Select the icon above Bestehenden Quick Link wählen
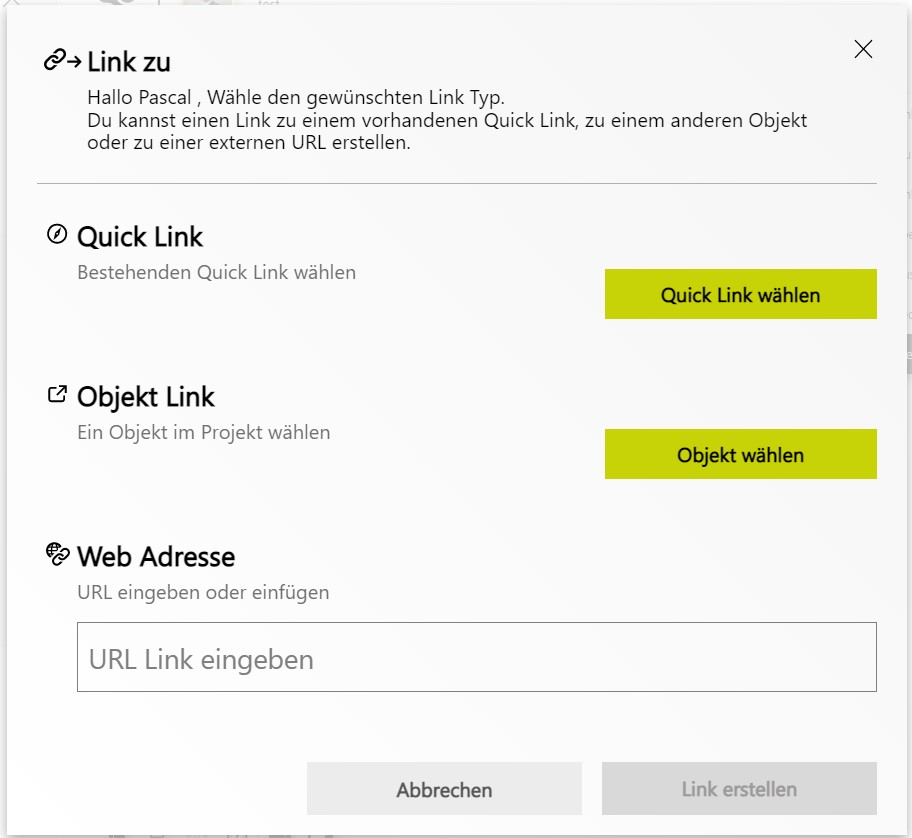The image size is (912, 838). tap(57, 232)
